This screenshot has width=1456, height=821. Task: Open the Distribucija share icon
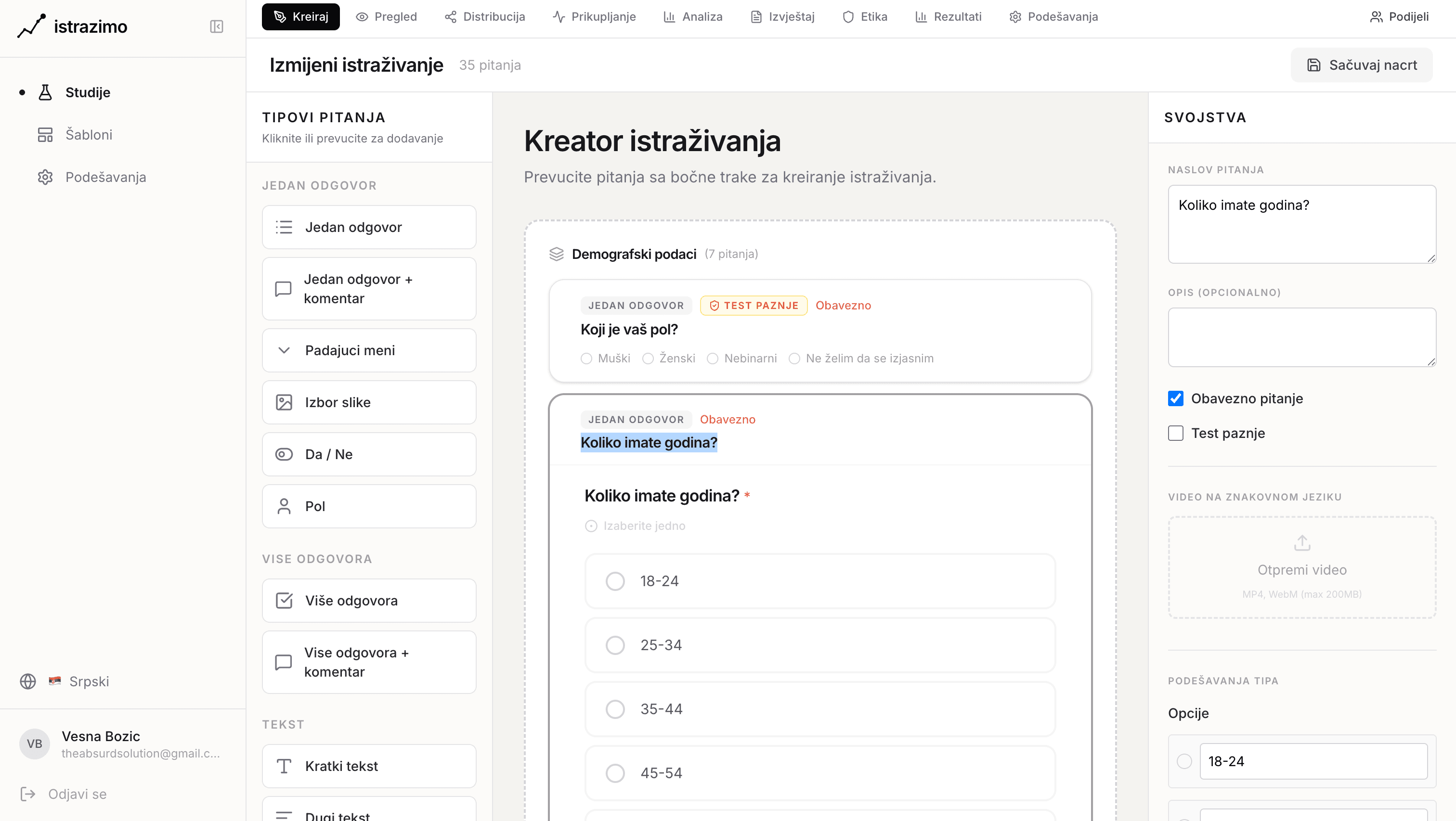pyautogui.click(x=451, y=16)
